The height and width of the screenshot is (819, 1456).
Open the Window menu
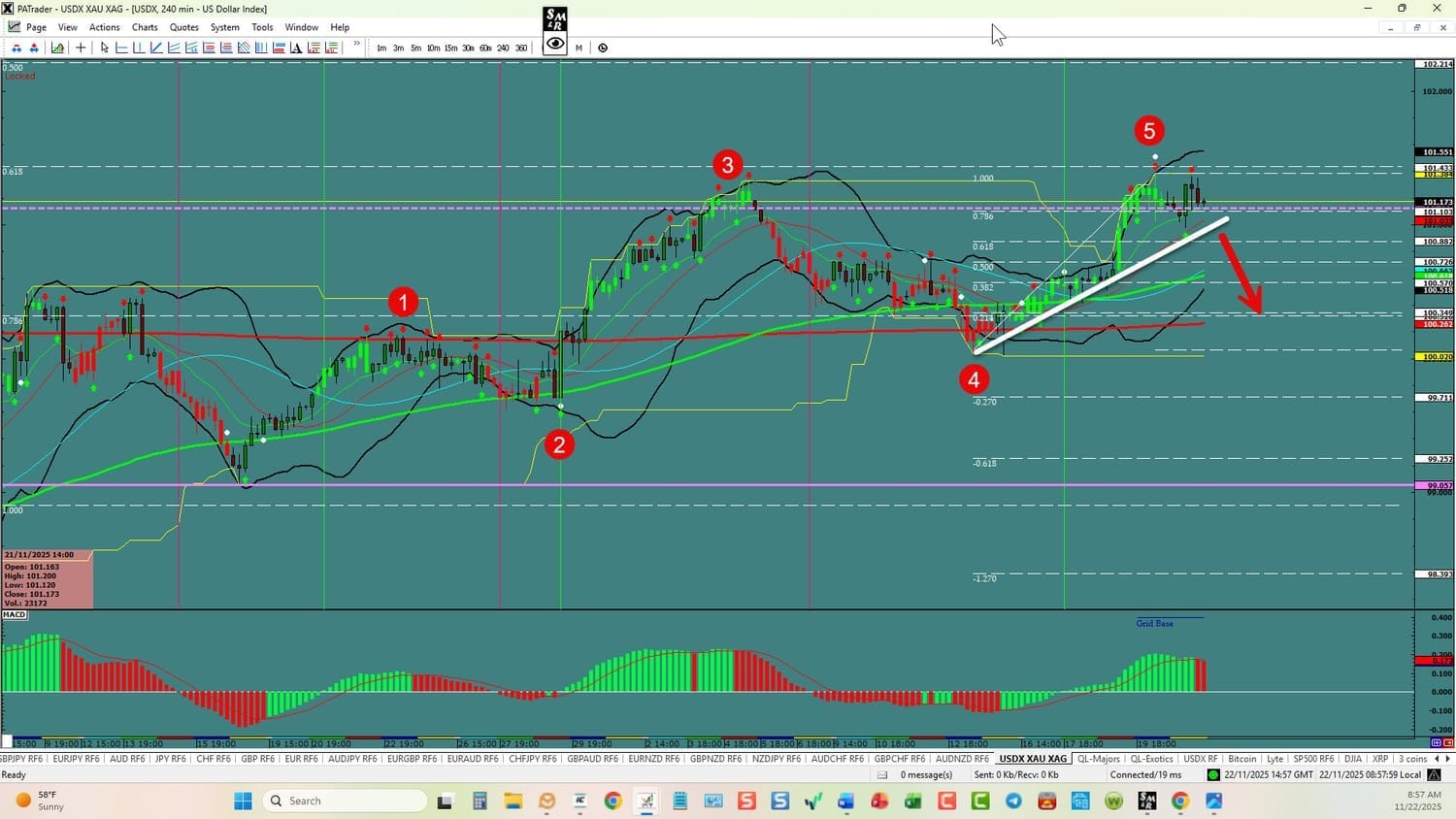tap(302, 27)
